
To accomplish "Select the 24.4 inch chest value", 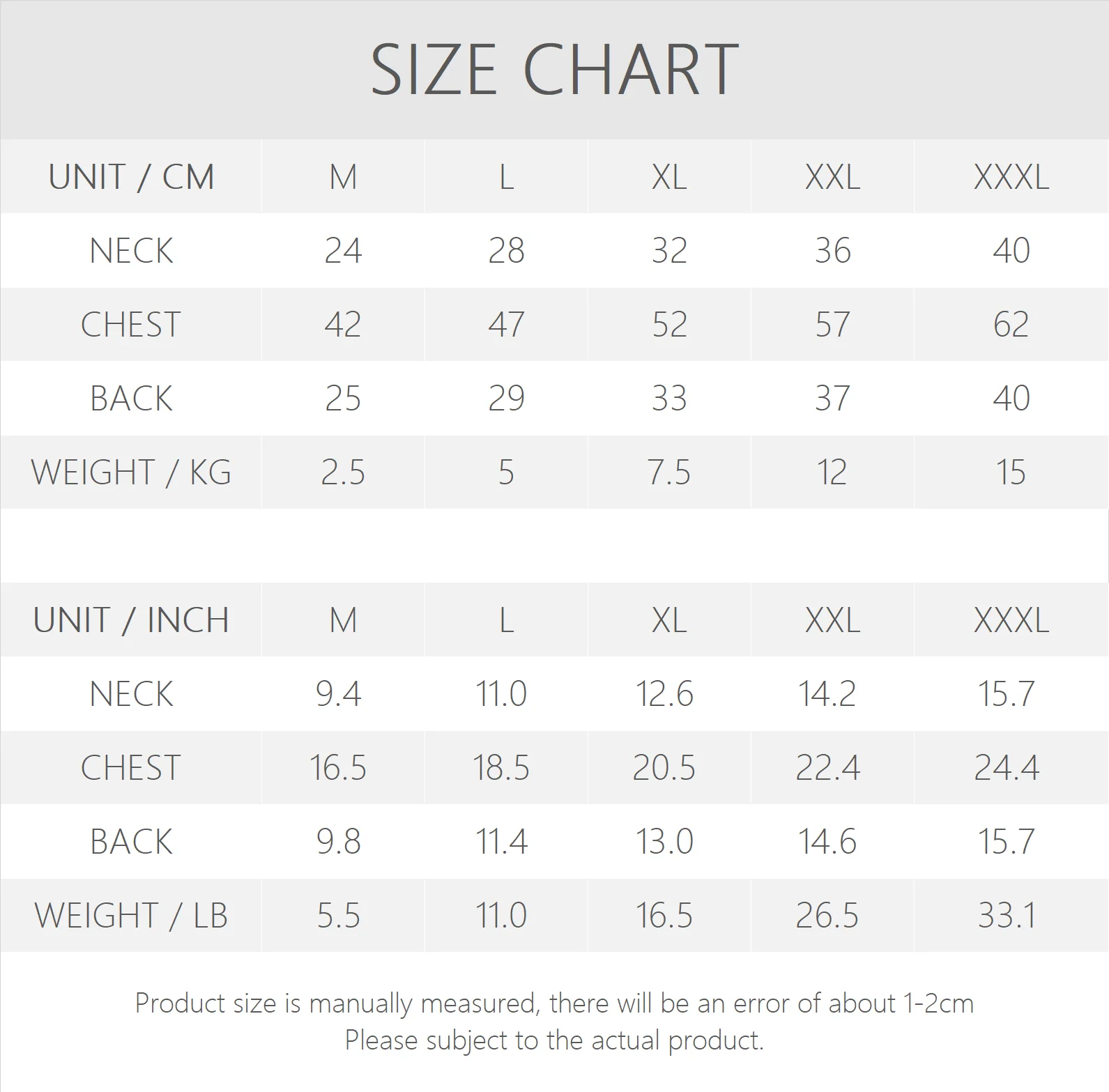I will (x=1007, y=768).
